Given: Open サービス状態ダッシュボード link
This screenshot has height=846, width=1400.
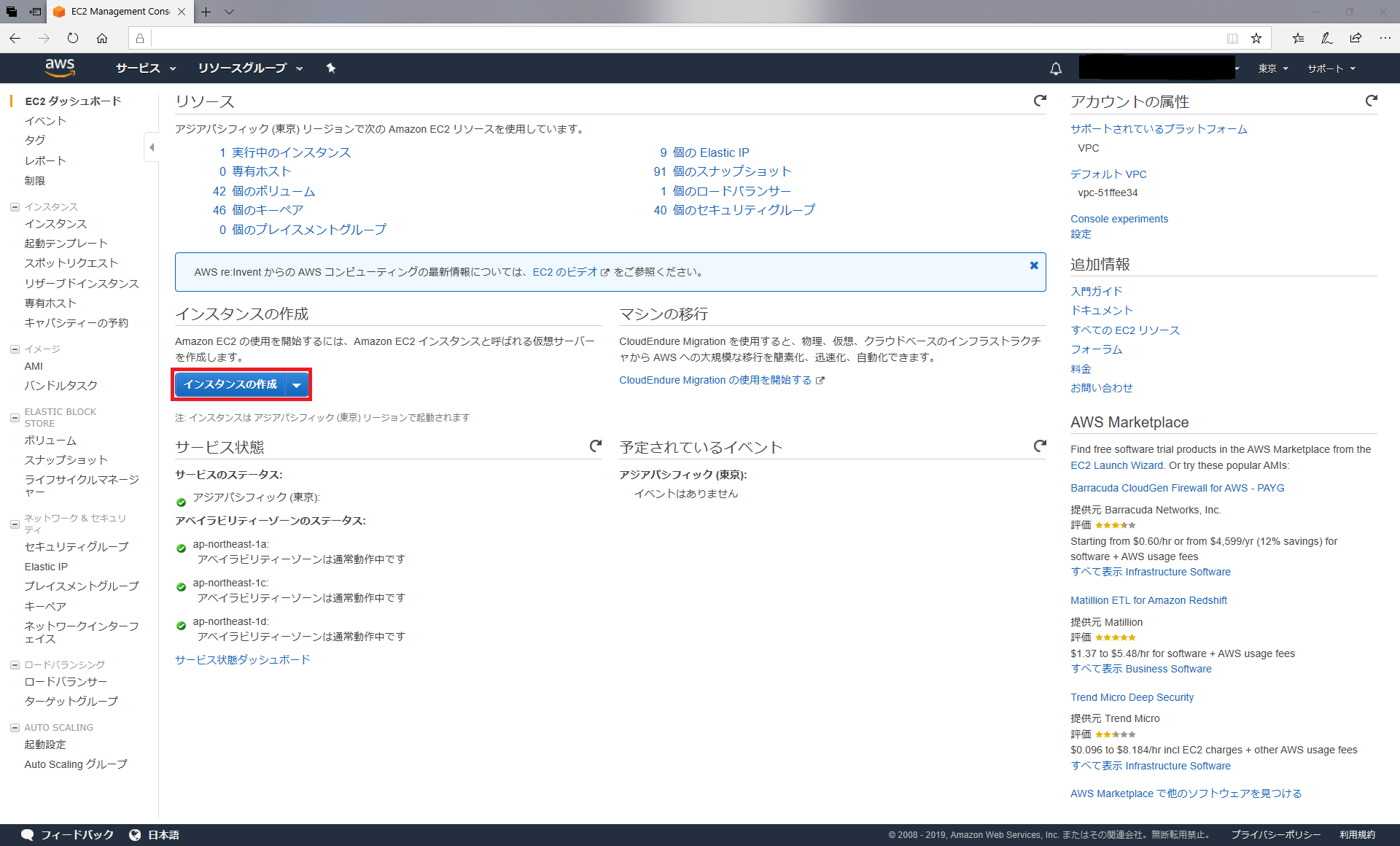Looking at the screenshot, I should click(243, 659).
